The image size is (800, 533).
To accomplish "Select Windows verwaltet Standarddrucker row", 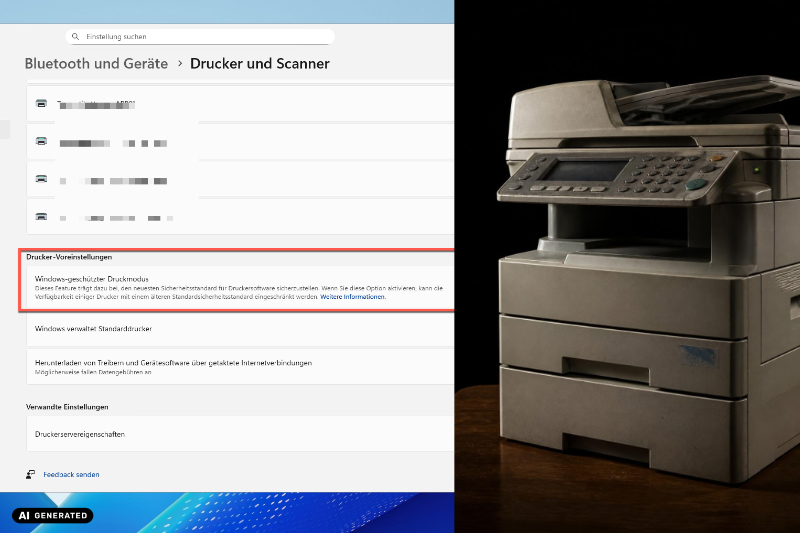I will (240, 329).
